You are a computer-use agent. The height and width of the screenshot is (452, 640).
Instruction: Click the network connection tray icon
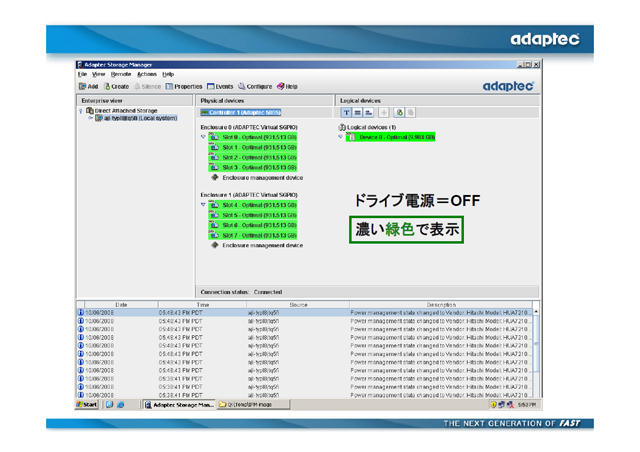click(502, 405)
